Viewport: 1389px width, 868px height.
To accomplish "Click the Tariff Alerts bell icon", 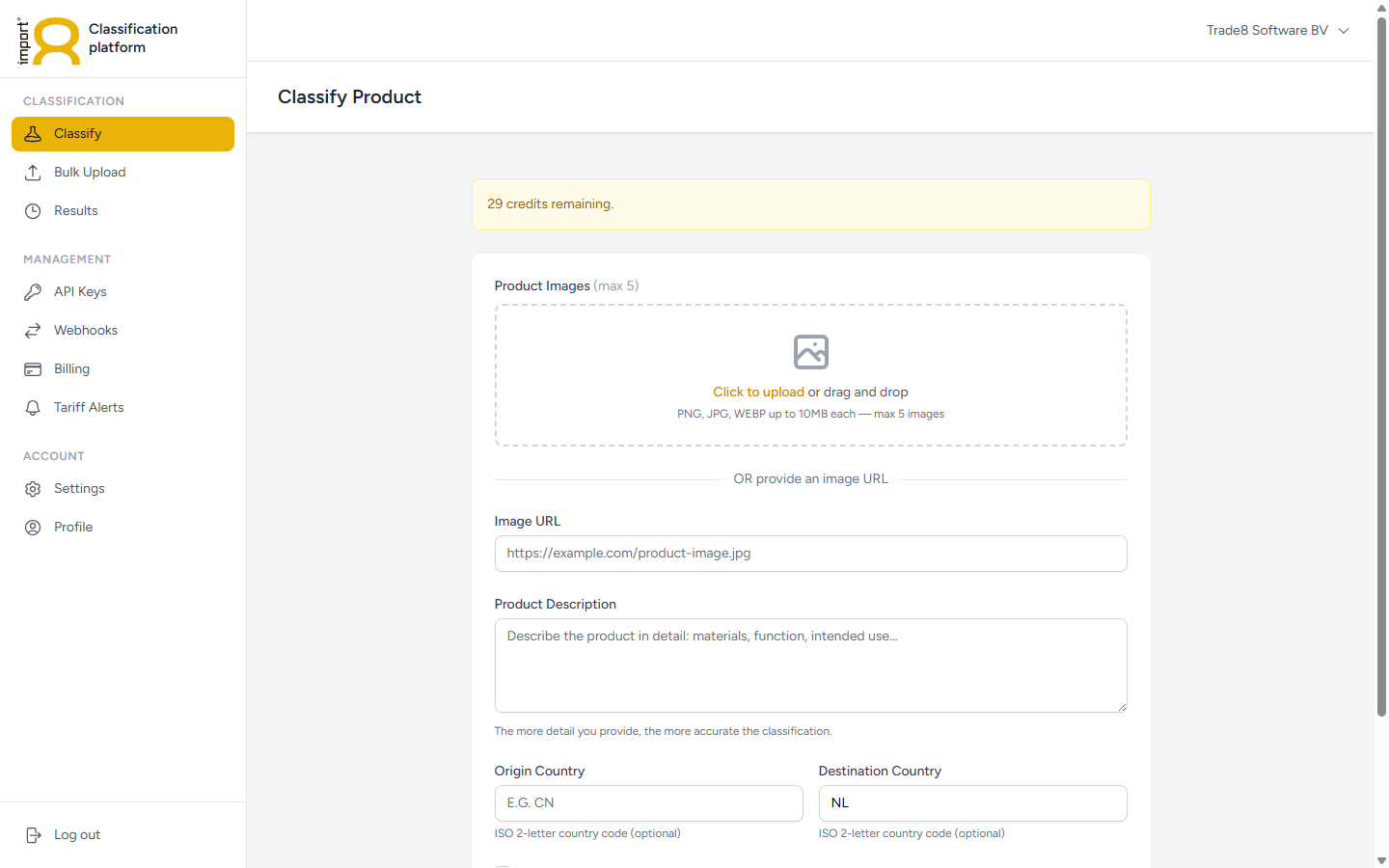I will pyautogui.click(x=32, y=407).
